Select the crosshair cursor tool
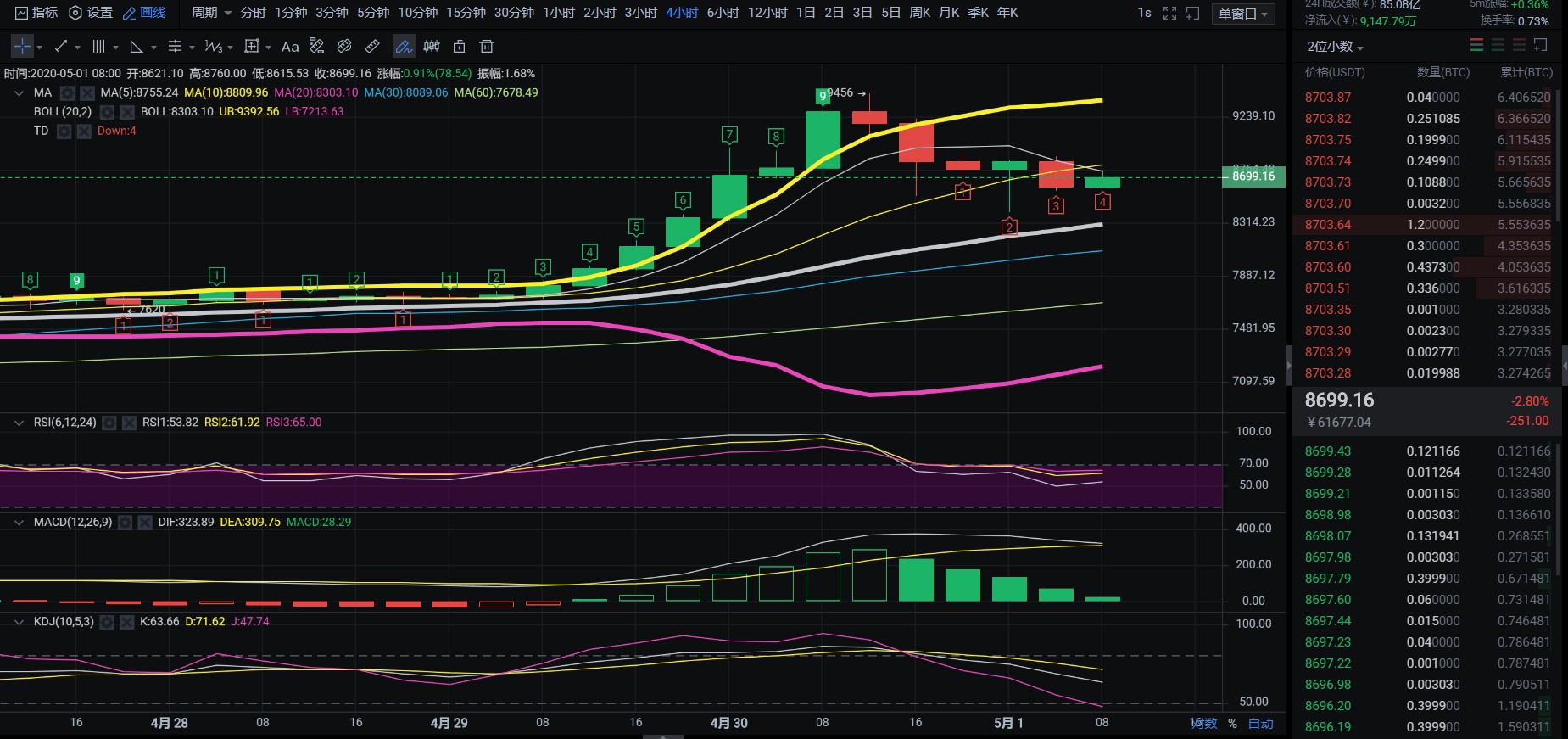Image resolution: width=1568 pixels, height=739 pixels. pos(22,47)
